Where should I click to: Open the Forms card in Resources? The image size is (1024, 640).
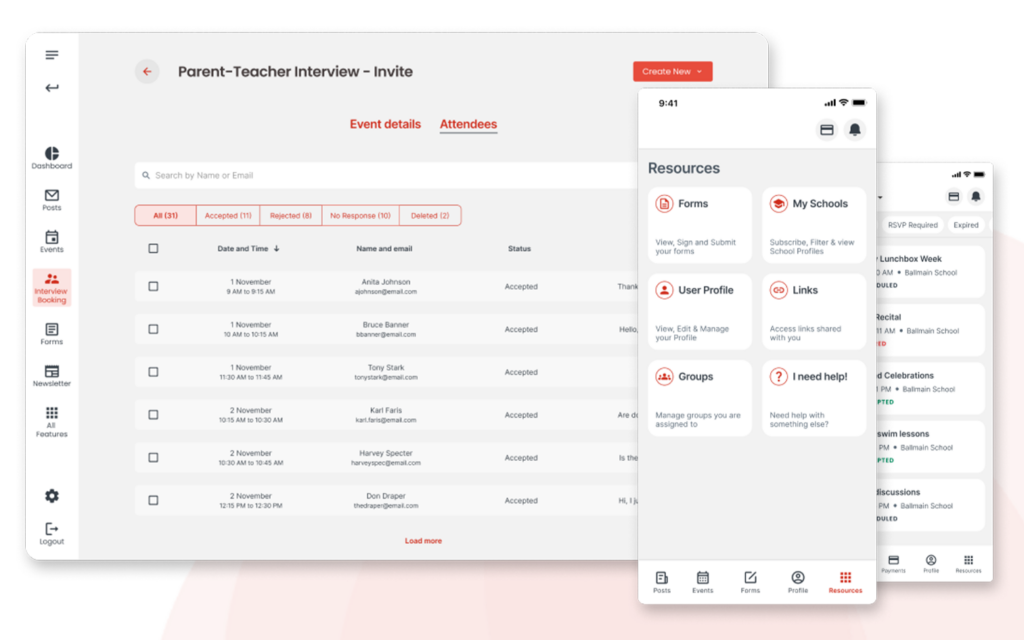click(x=699, y=225)
